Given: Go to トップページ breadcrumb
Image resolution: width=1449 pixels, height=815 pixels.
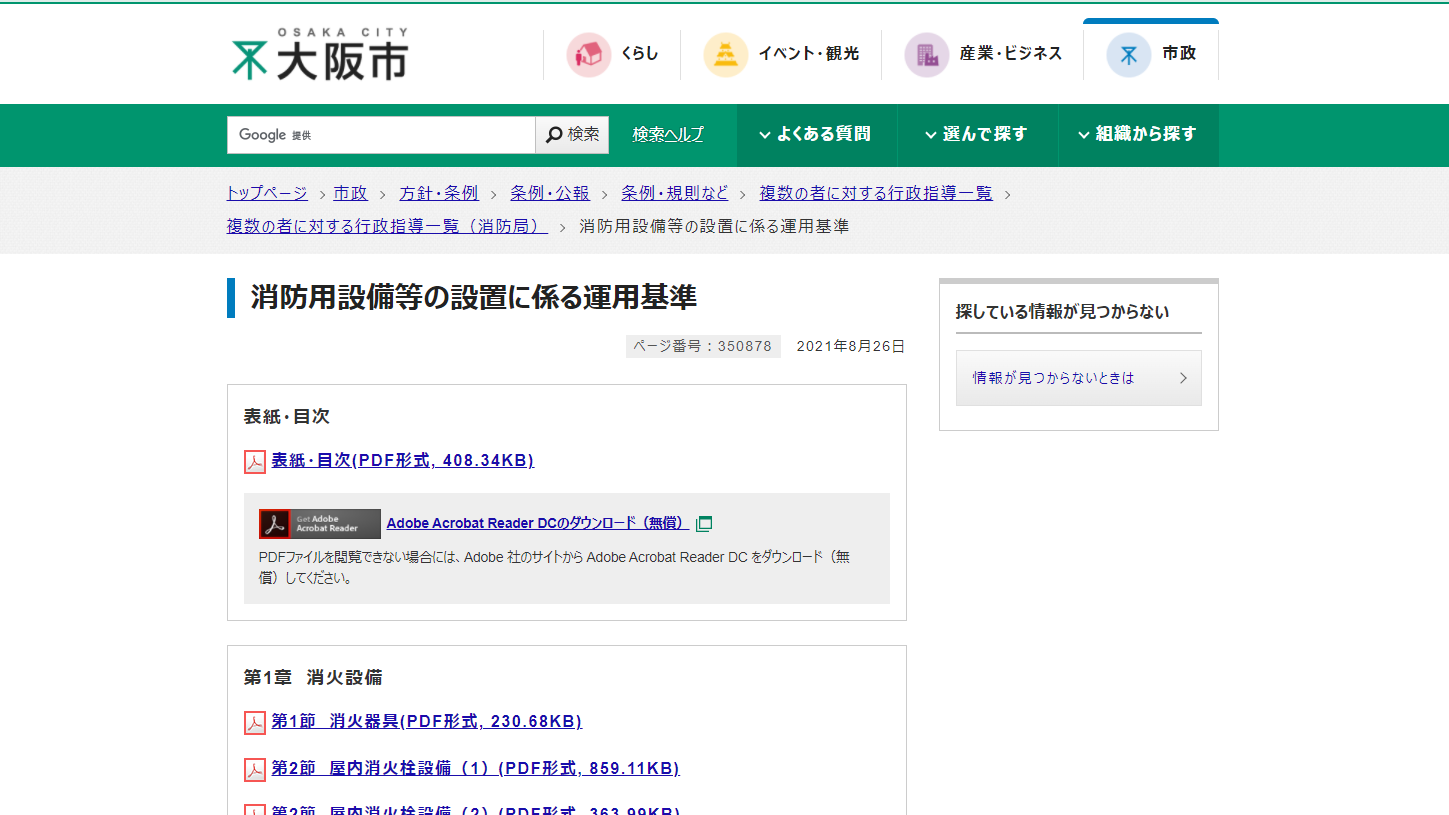Looking at the screenshot, I should pos(267,193).
